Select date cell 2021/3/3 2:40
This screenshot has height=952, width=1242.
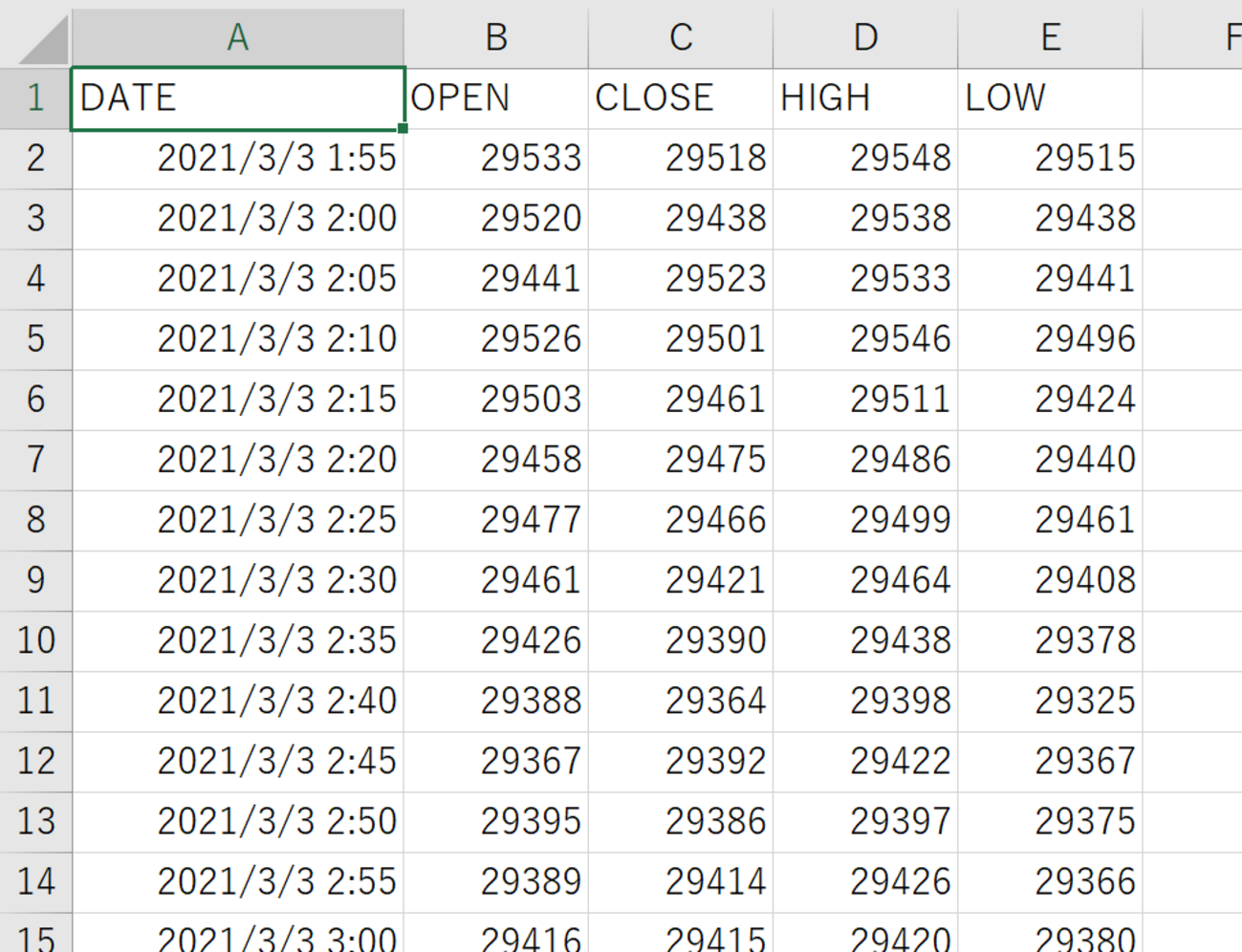click(x=238, y=701)
